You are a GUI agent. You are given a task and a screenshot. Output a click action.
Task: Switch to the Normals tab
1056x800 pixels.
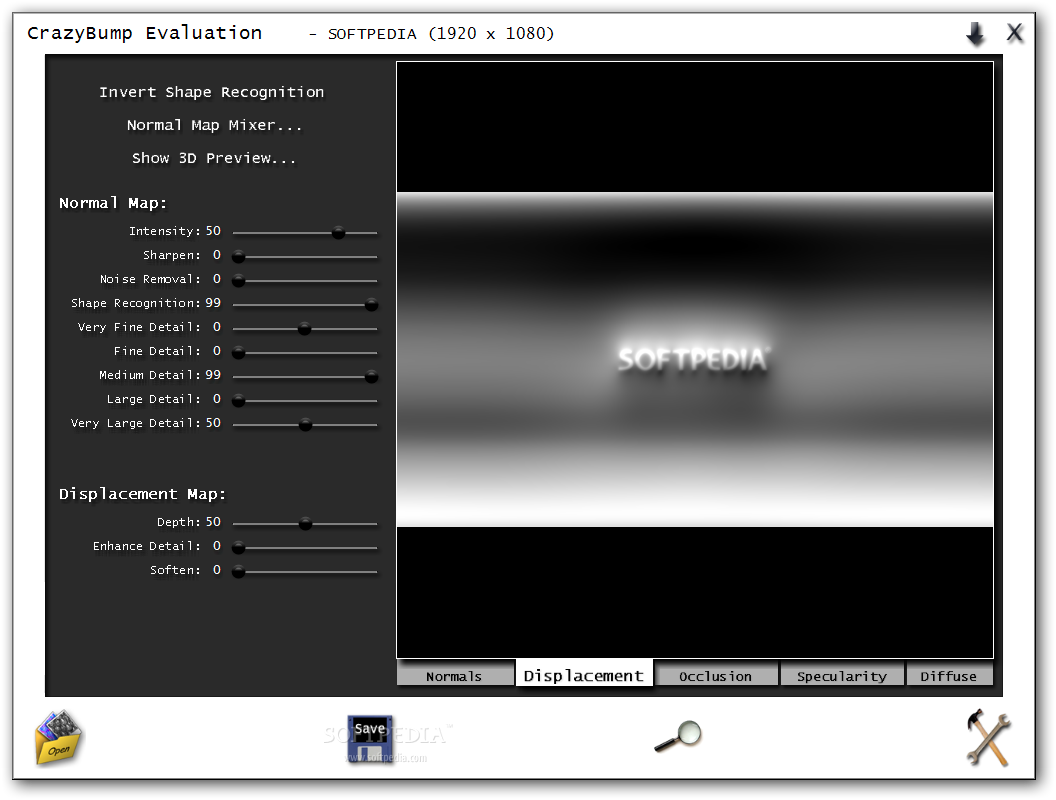click(455, 676)
